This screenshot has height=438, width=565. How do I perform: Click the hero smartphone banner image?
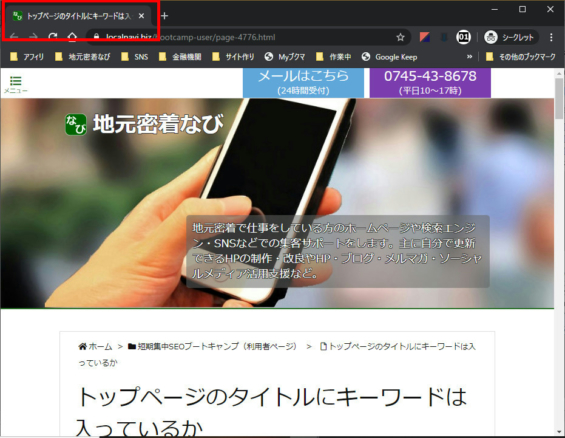[277, 203]
